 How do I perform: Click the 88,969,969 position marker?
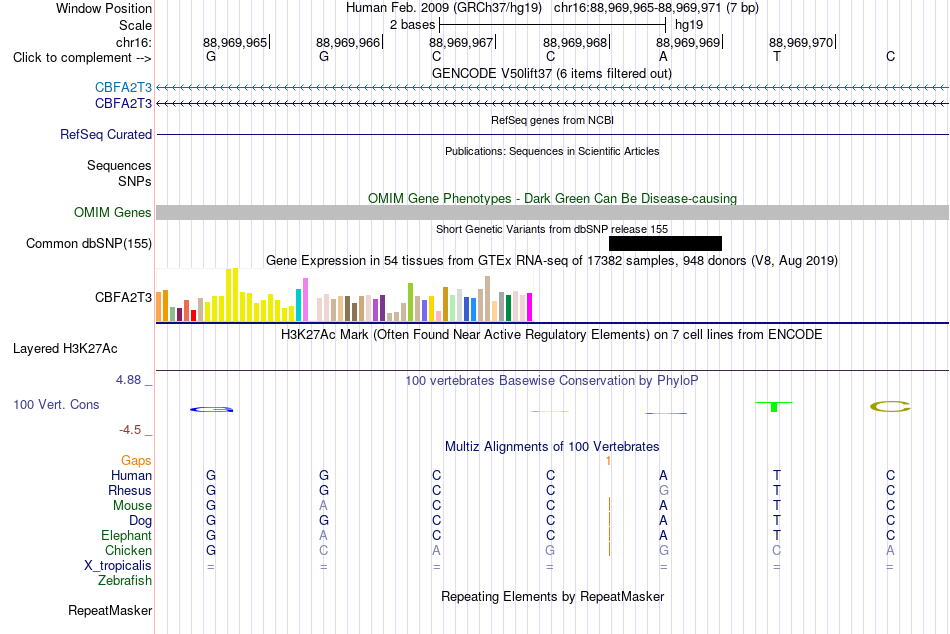[689, 42]
